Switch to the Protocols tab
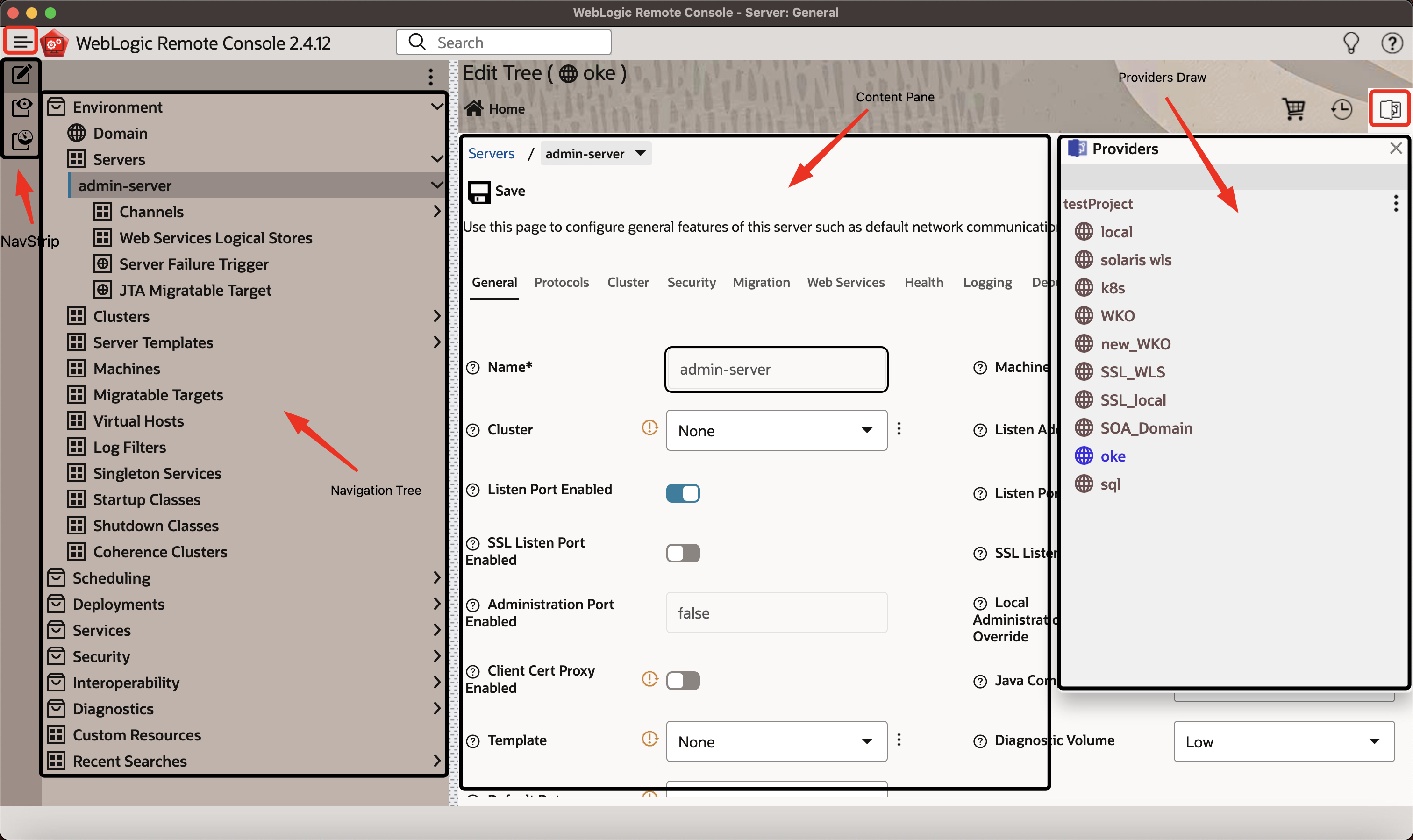The image size is (1413, 840). pos(561,282)
